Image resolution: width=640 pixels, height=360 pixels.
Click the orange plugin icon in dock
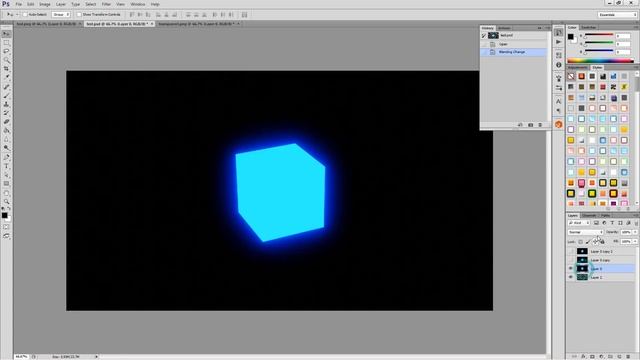(x=558, y=124)
